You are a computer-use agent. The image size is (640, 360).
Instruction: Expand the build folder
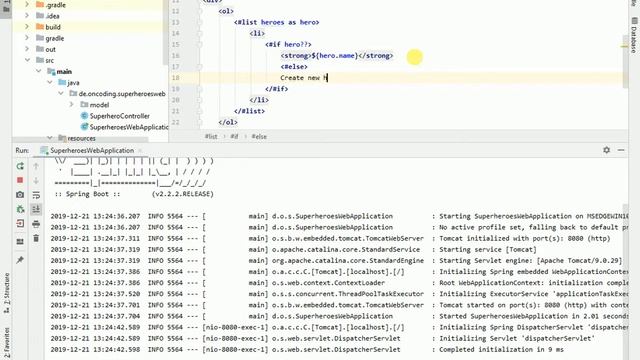pyautogui.click(x=27, y=27)
